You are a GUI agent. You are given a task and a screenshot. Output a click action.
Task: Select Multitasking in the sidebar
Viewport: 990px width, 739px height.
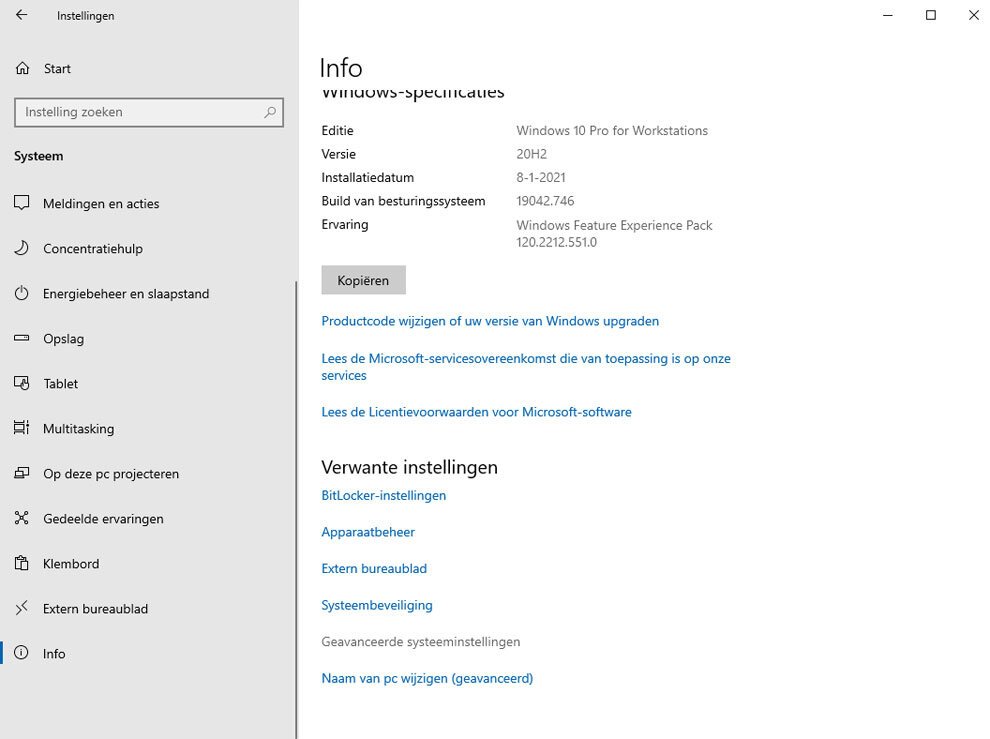click(x=78, y=428)
